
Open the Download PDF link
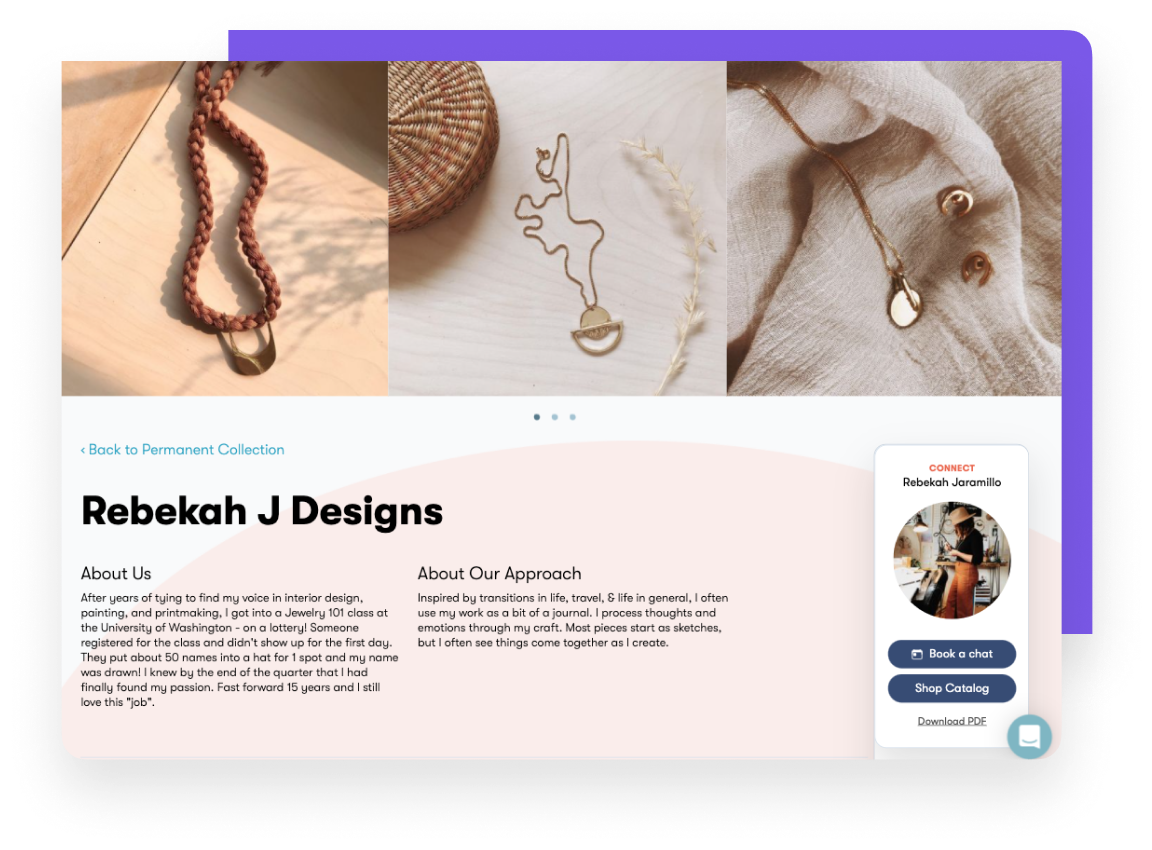[951, 721]
